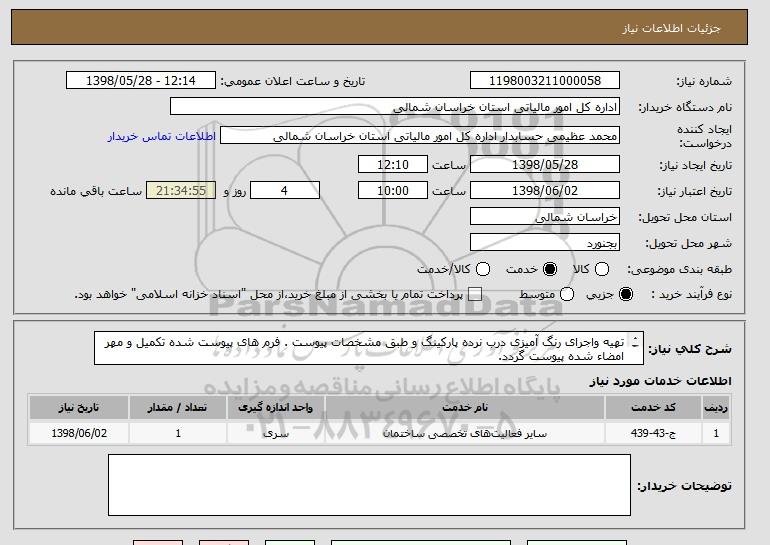Choose the متوسط purchase type radio
Image resolution: width=770 pixels, height=545 pixels.
pyautogui.click(x=567, y=294)
